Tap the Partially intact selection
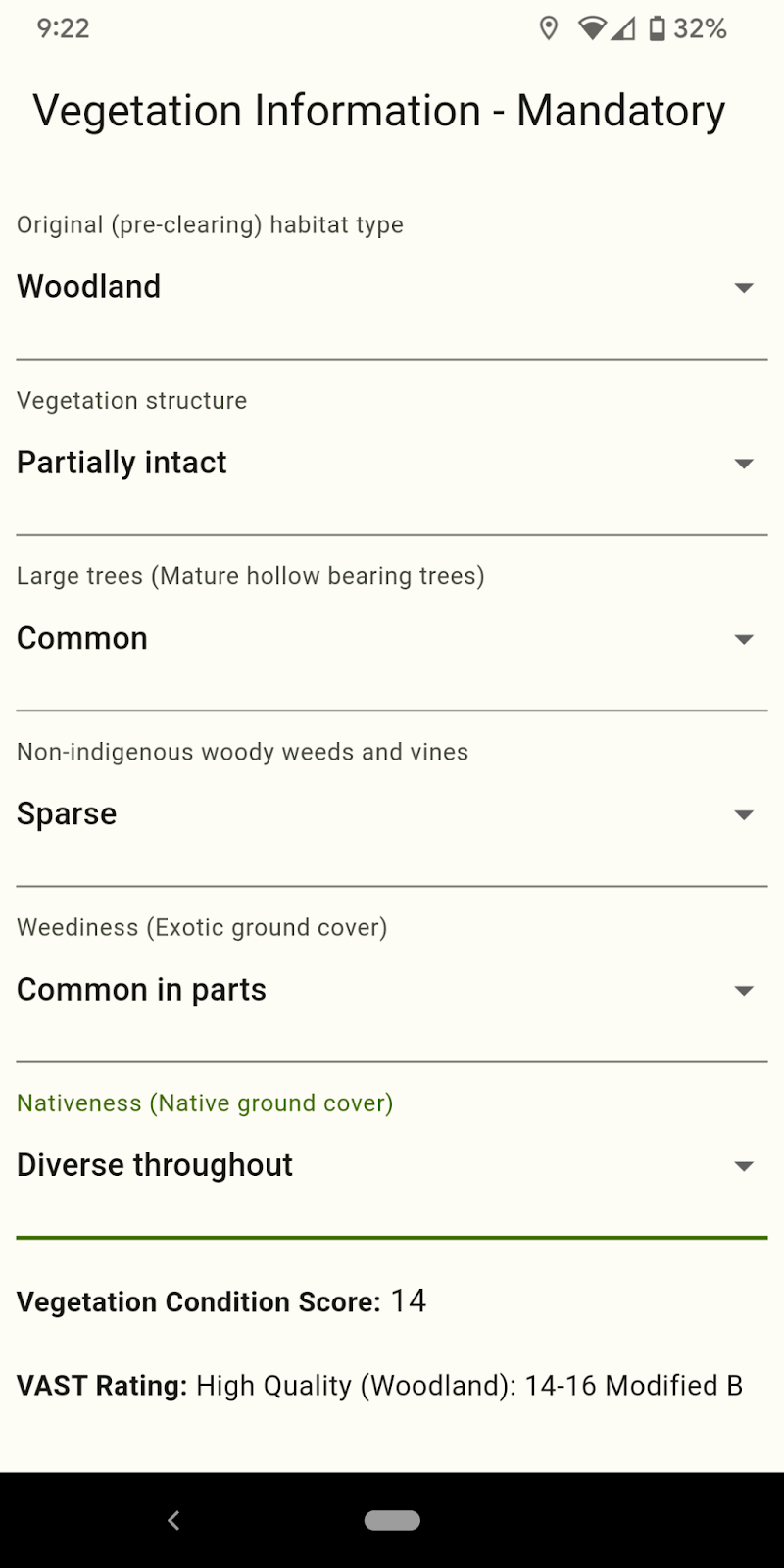Screen dimensions: 784x1568 [x=122, y=463]
